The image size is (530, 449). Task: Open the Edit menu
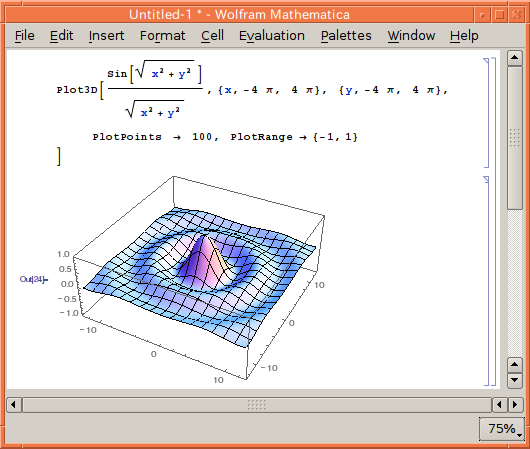pyautogui.click(x=62, y=36)
